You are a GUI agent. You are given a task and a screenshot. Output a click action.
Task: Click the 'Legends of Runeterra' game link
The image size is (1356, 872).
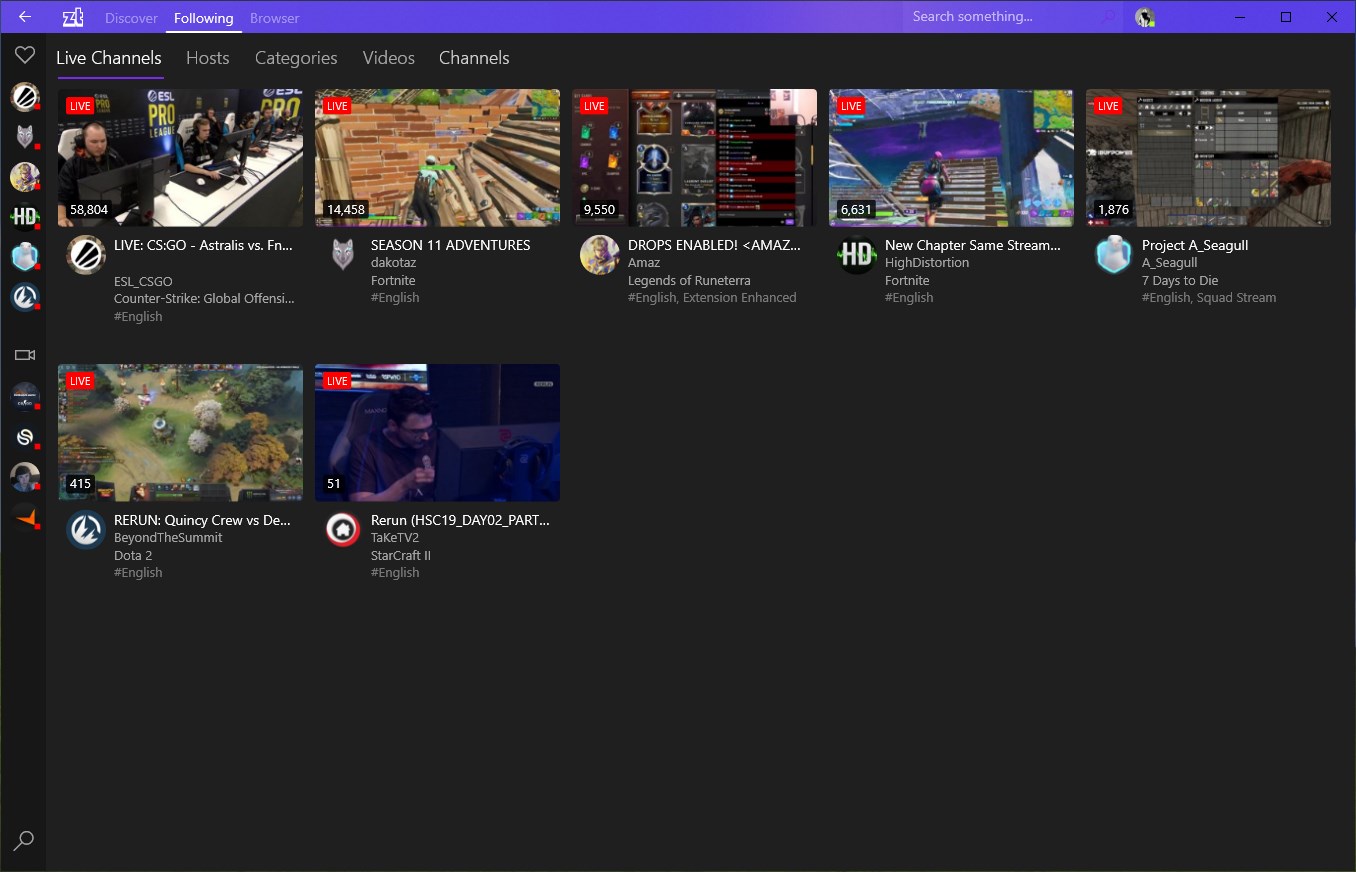(689, 281)
